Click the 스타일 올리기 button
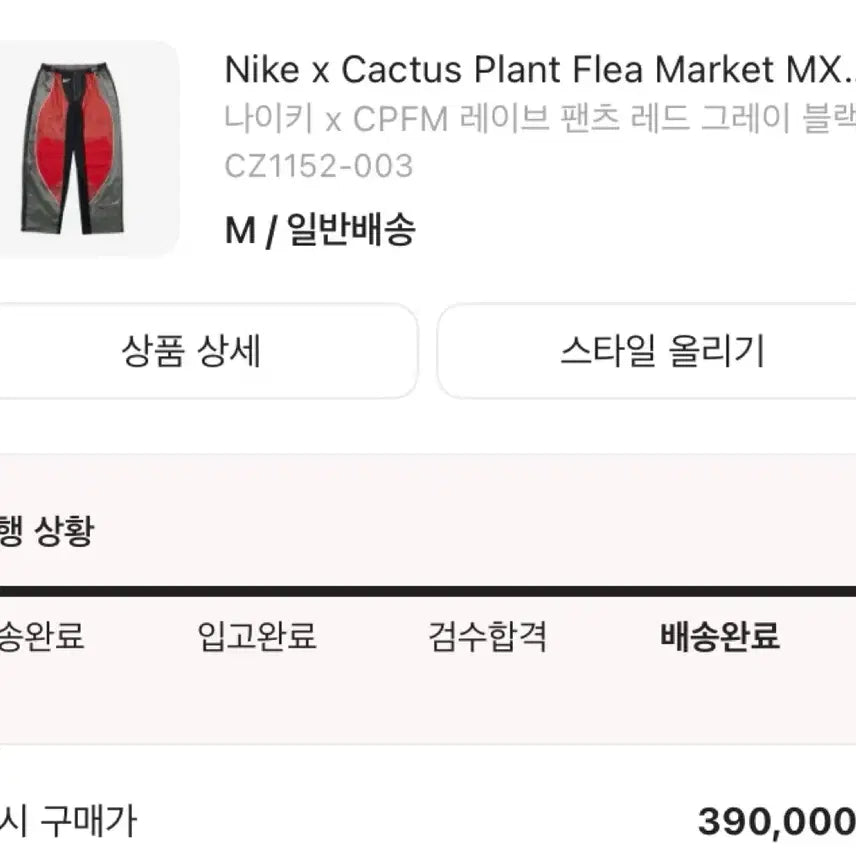856x856 pixels. [x=648, y=351]
